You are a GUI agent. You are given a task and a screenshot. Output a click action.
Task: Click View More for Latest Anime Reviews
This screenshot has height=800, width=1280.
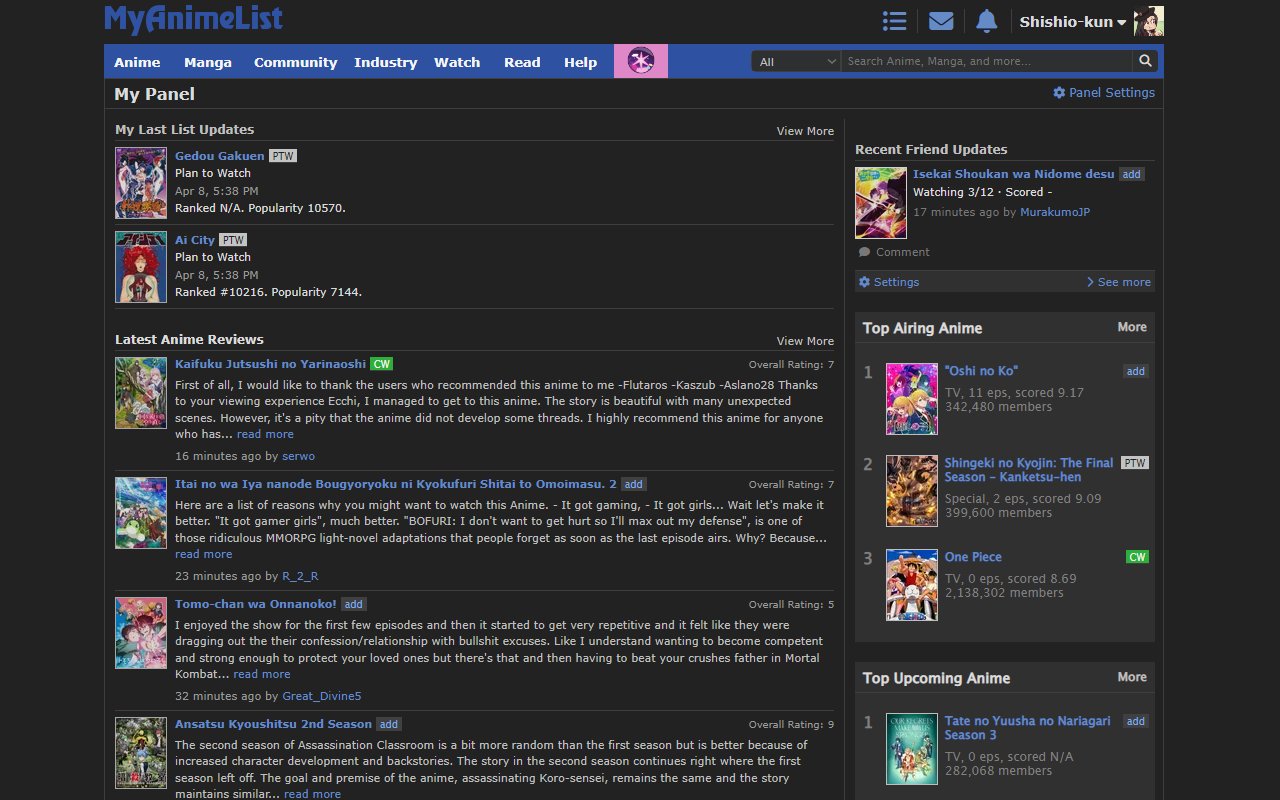[805, 340]
